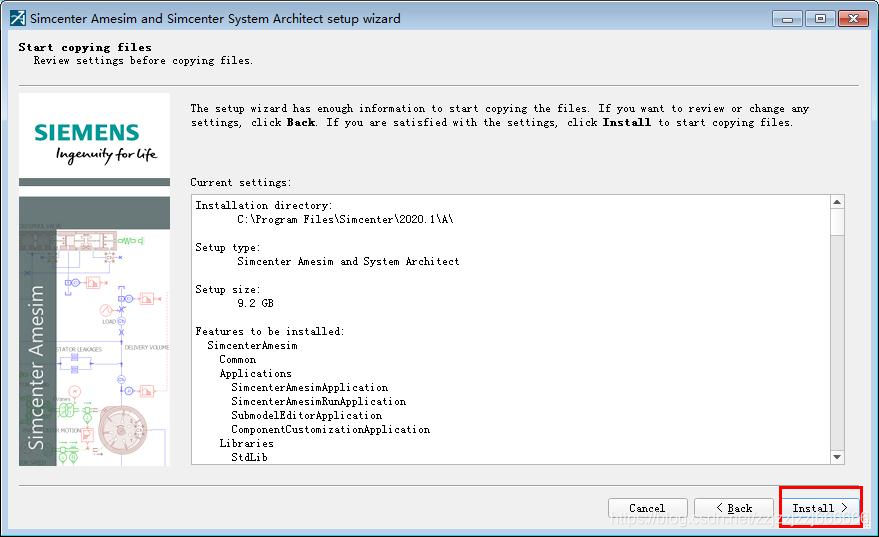
Task: Click the Simcenter Amesim diagram image
Action: pyautogui.click(x=94, y=331)
